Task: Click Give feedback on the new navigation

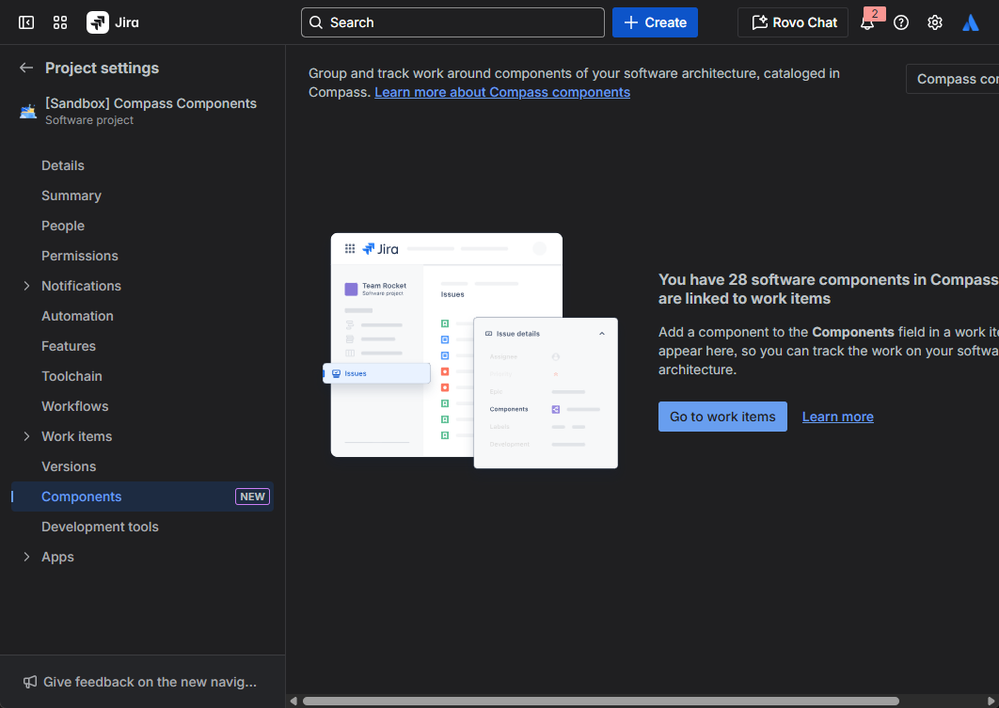Action: (x=142, y=682)
